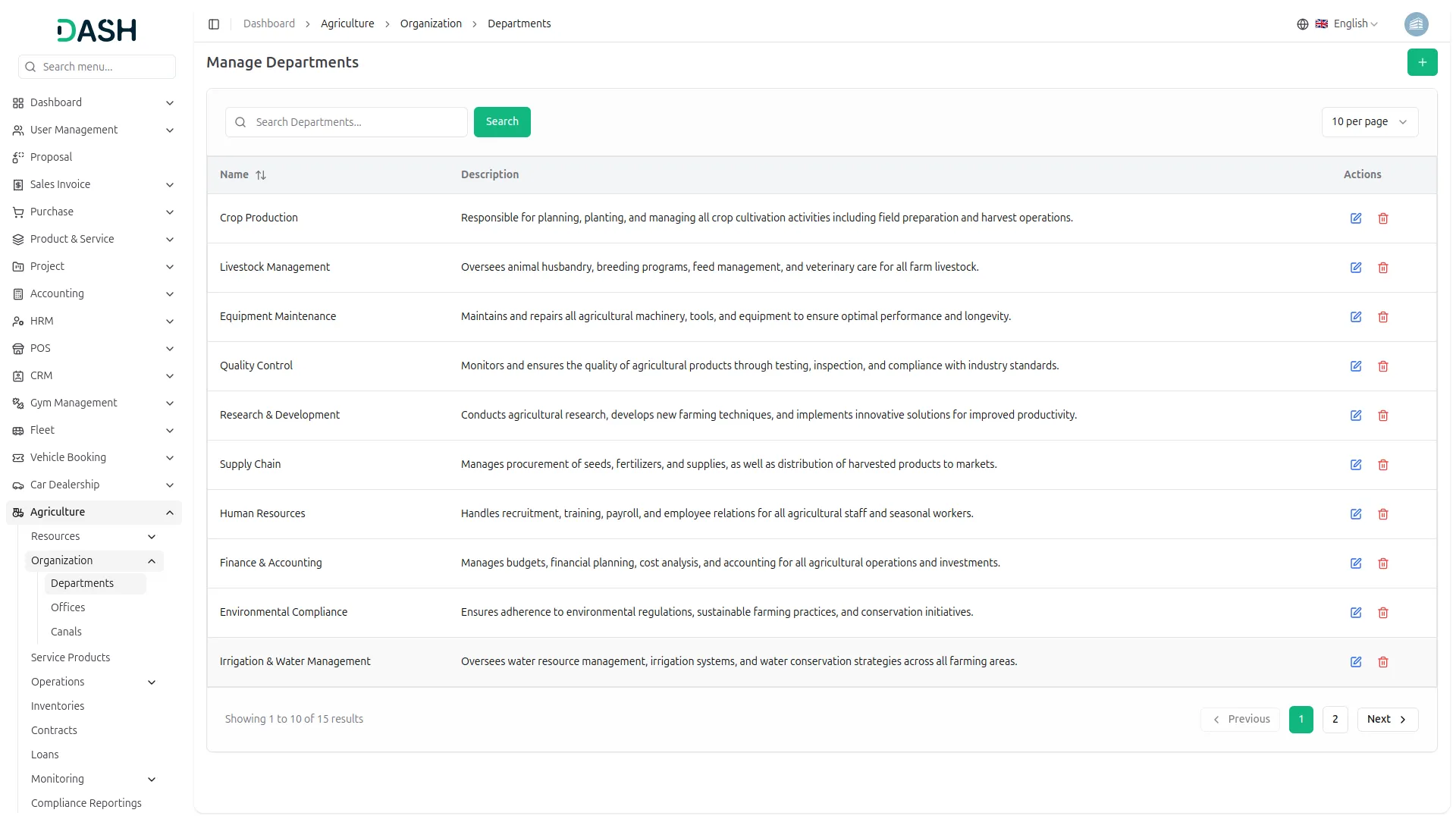Click edit icon for Quality Control
The width and height of the screenshot is (1456, 819).
[1356, 366]
